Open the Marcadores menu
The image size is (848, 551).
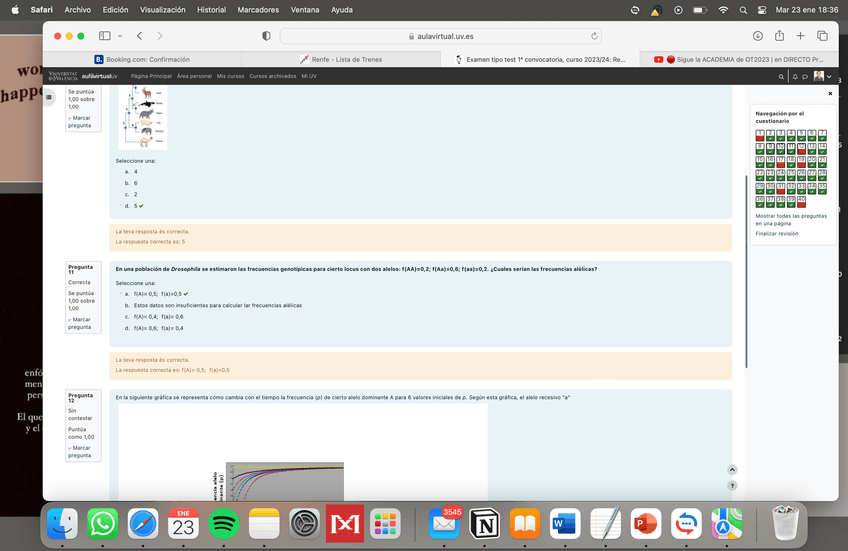click(258, 10)
